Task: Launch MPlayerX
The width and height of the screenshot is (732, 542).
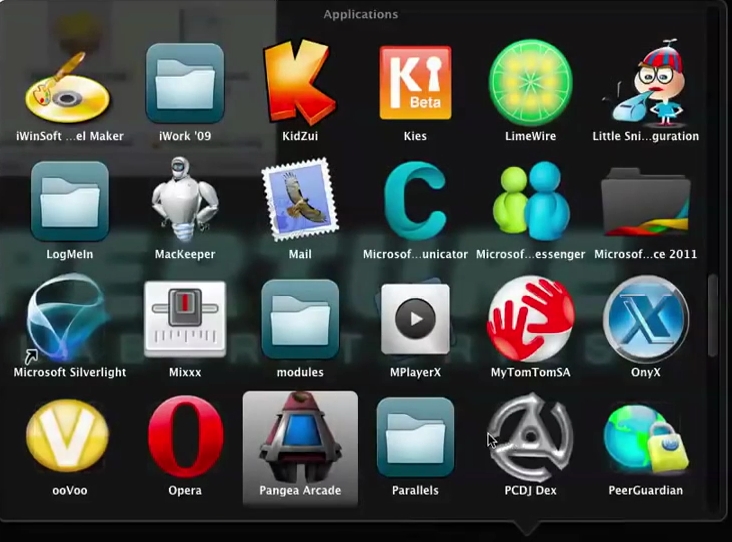Action: (415, 318)
